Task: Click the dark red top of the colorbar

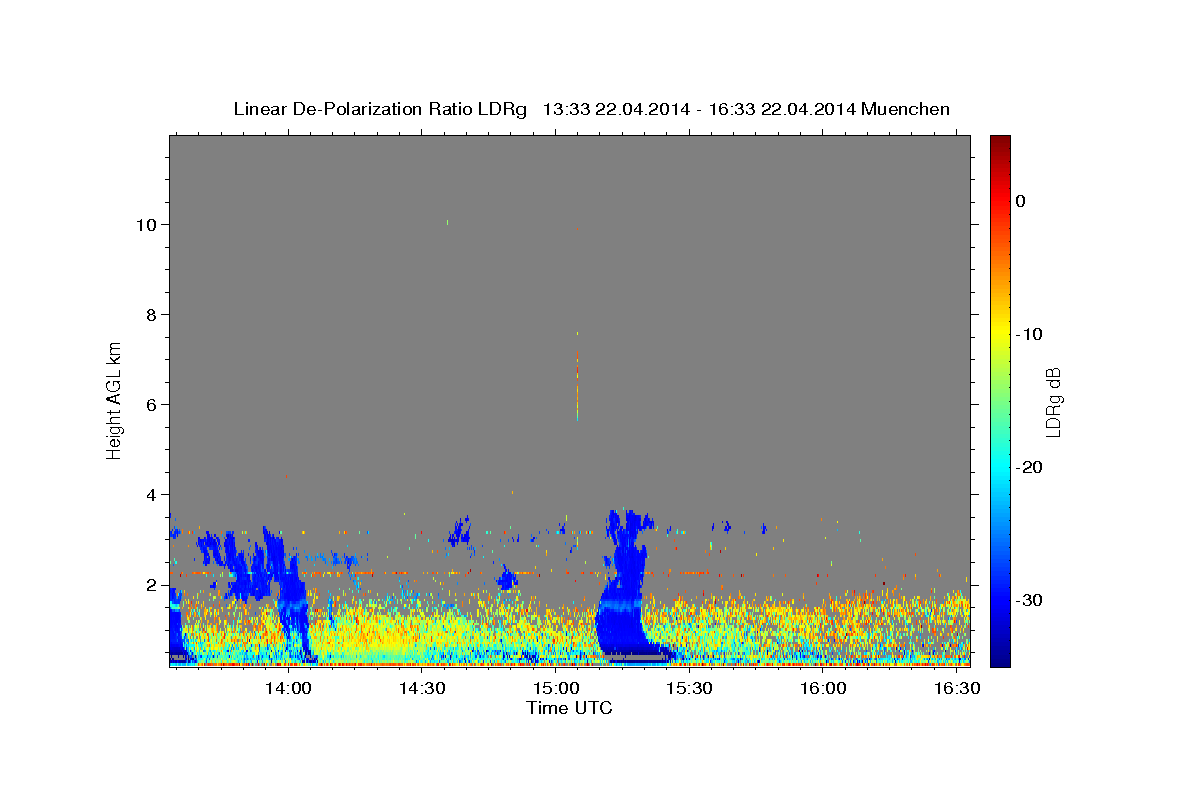Action: [1000, 143]
